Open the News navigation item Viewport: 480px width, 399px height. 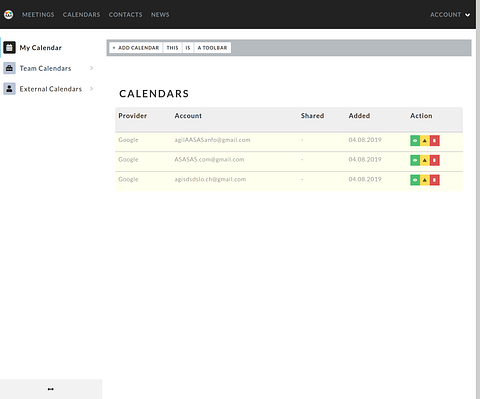[x=160, y=15]
